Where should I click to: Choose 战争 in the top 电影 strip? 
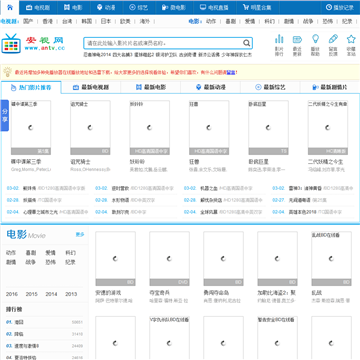click(308, 22)
